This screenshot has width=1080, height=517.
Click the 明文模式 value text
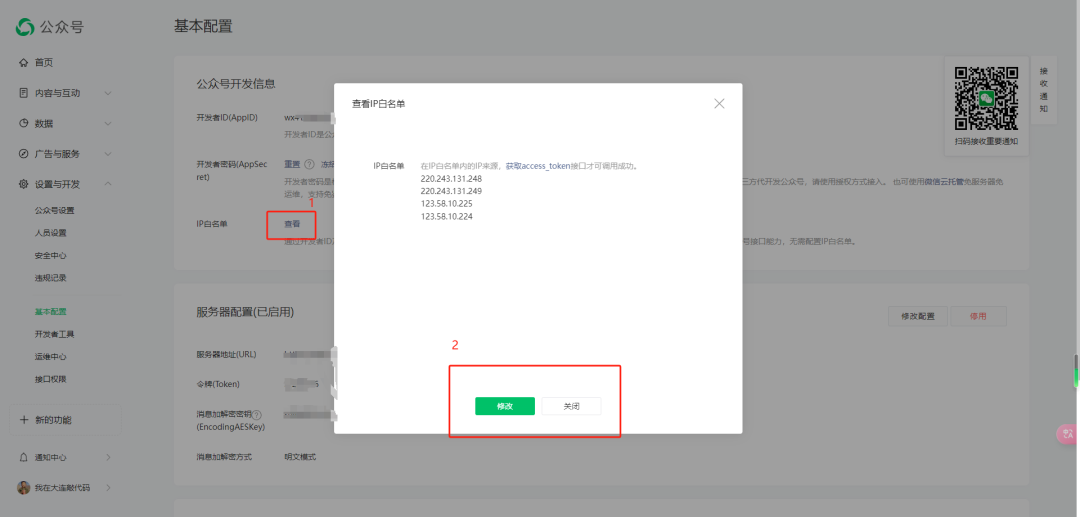pos(300,457)
